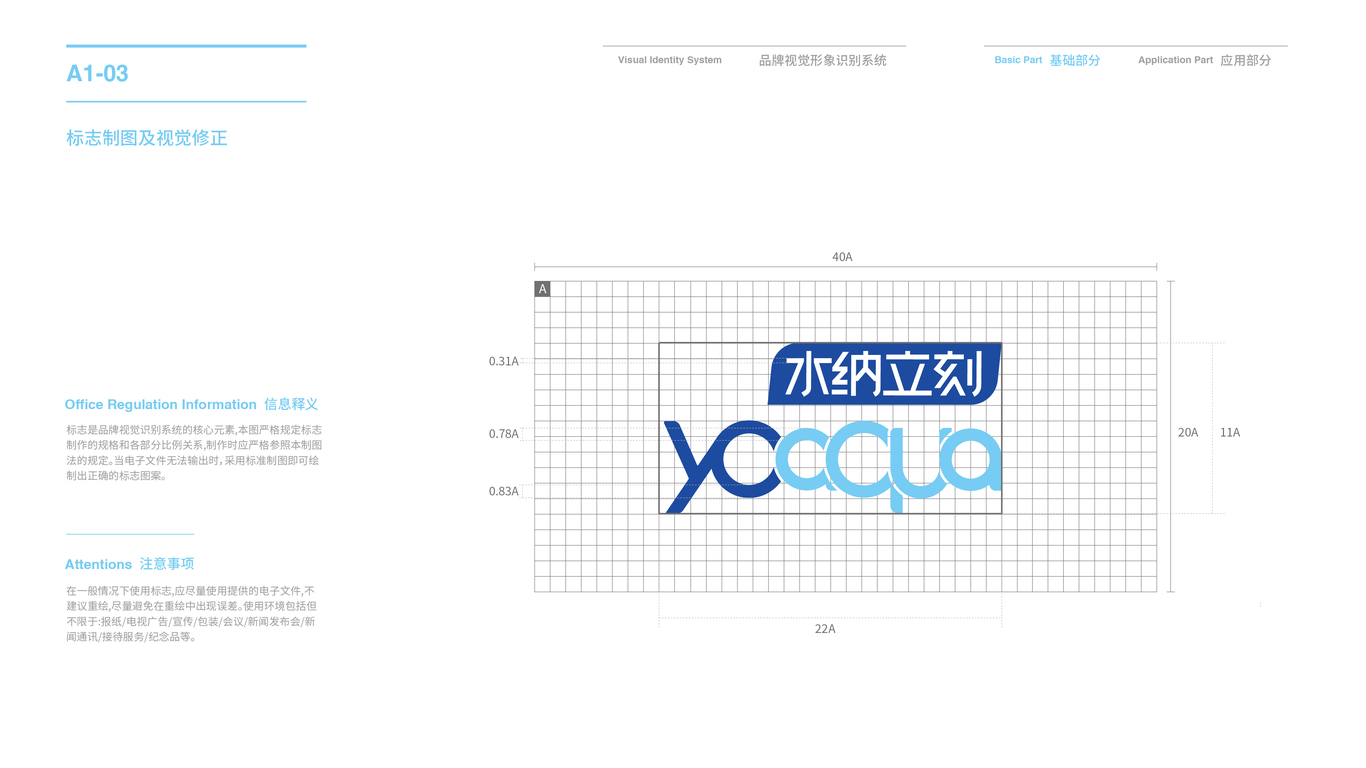1366x768 pixels.
Task: Click the '信息释义' heading
Action: pos(291,404)
